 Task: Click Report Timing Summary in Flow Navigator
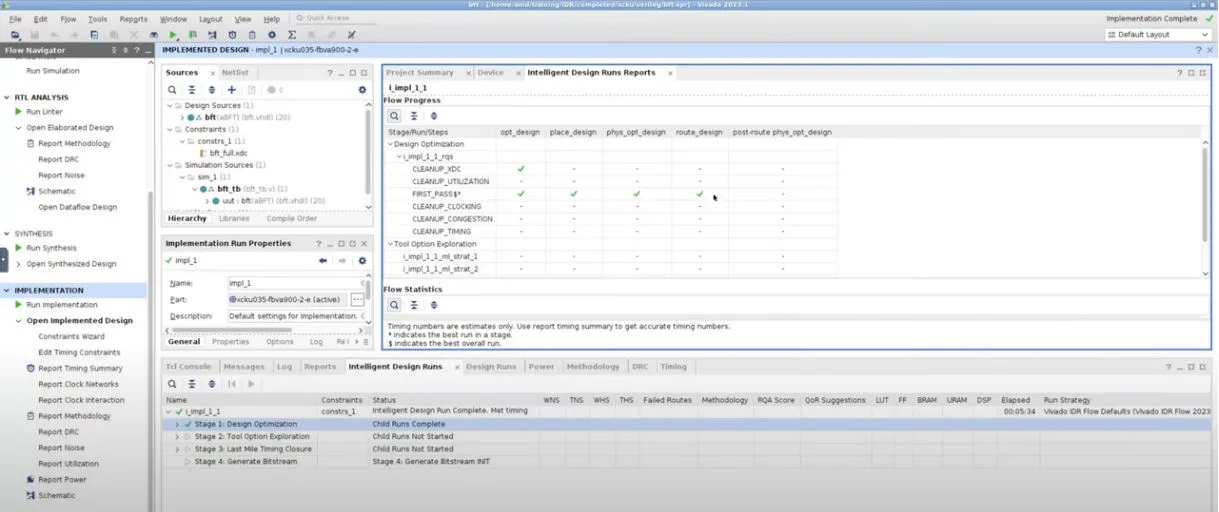click(80, 368)
